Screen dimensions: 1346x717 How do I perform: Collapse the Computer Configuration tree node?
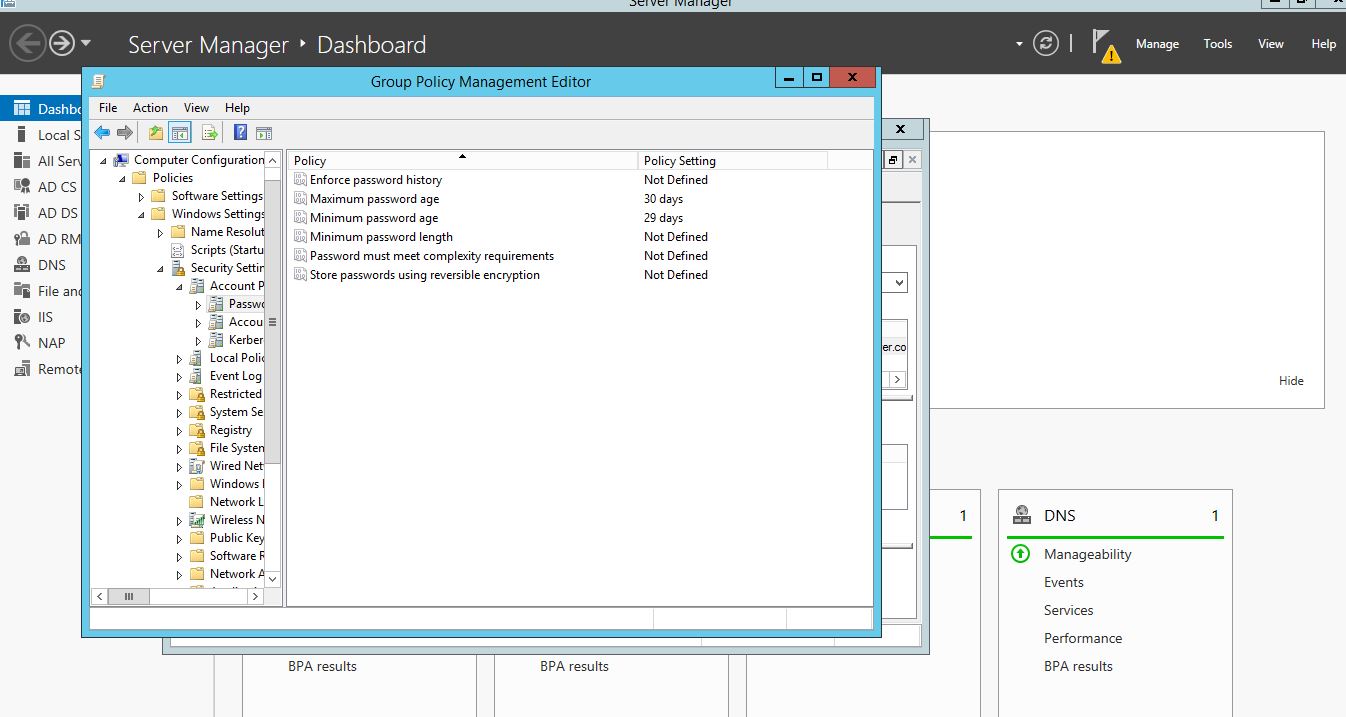102,161
